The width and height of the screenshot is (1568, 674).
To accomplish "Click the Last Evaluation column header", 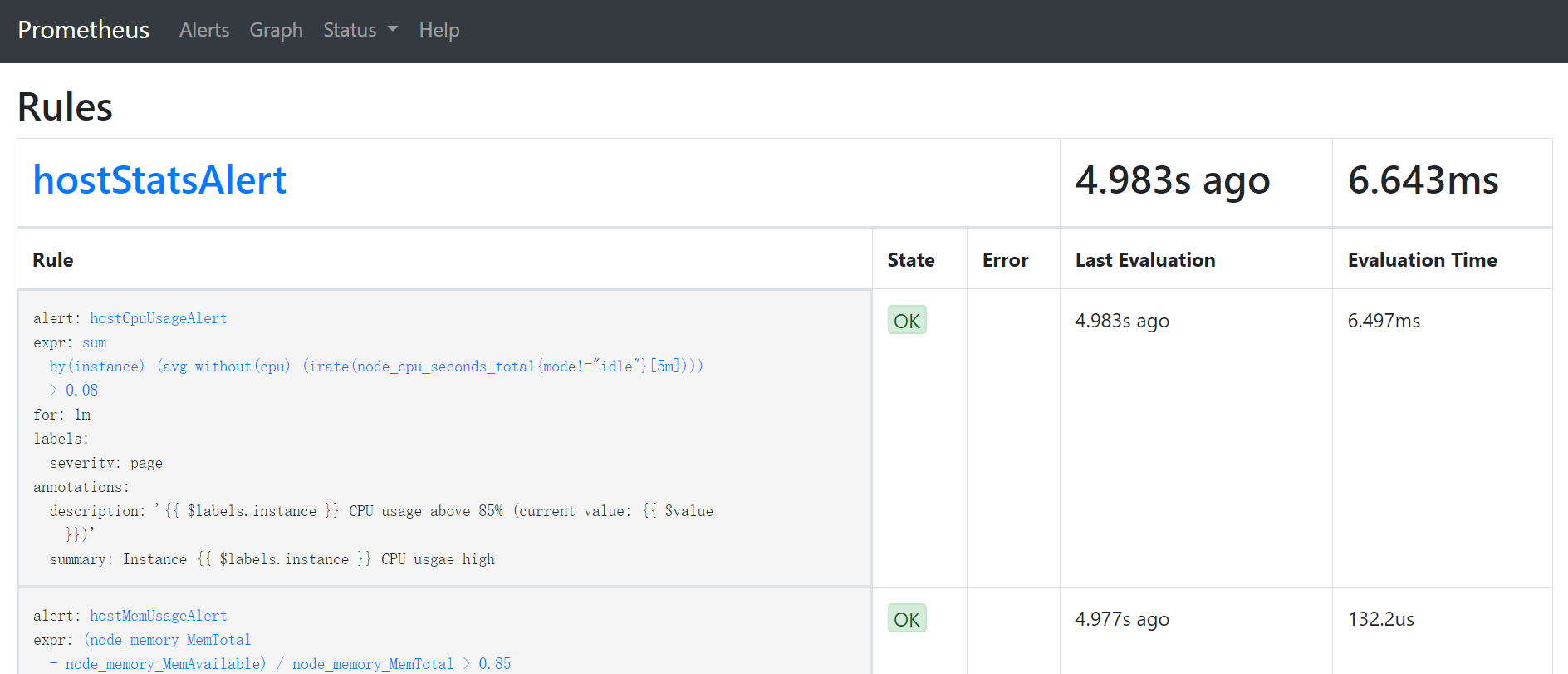I will tap(1144, 260).
